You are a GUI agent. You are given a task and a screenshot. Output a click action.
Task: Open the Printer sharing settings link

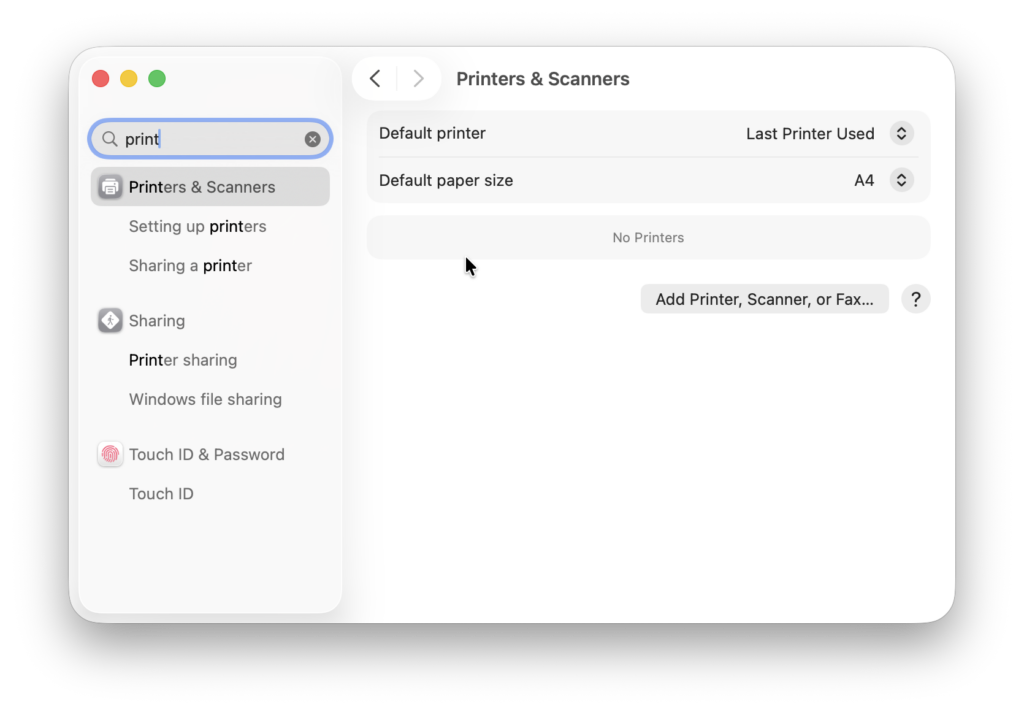click(x=183, y=360)
